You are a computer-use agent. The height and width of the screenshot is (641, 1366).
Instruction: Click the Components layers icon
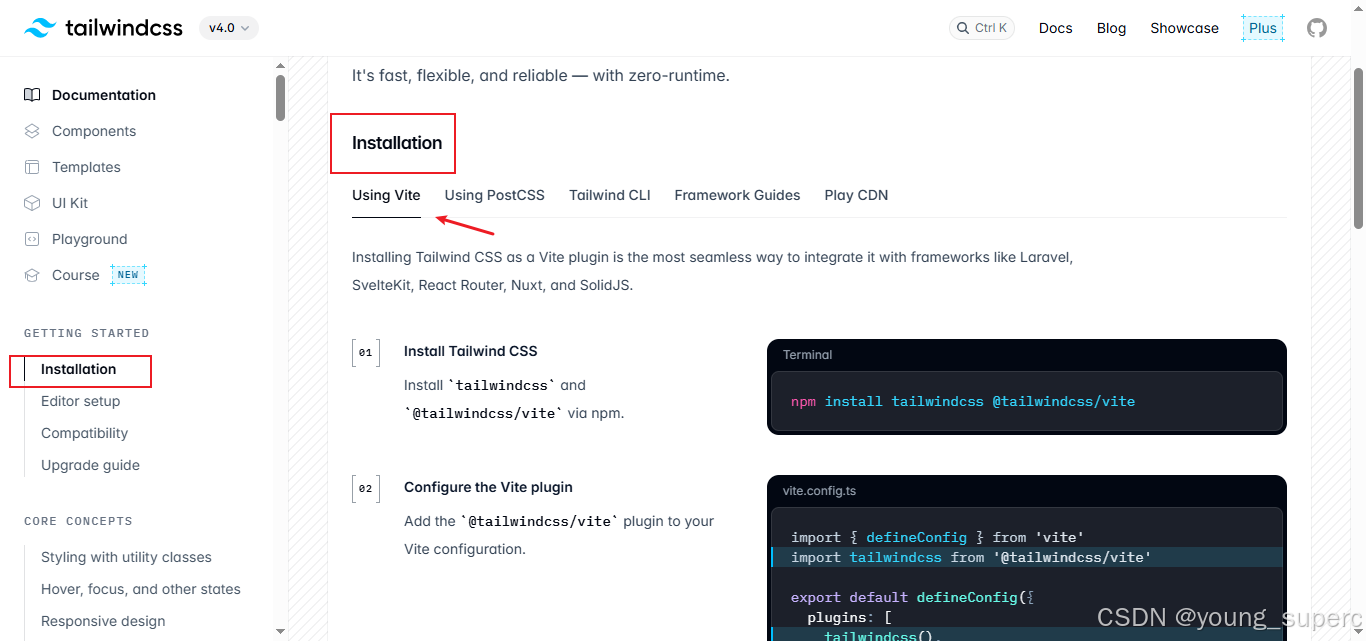(x=32, y=131)
